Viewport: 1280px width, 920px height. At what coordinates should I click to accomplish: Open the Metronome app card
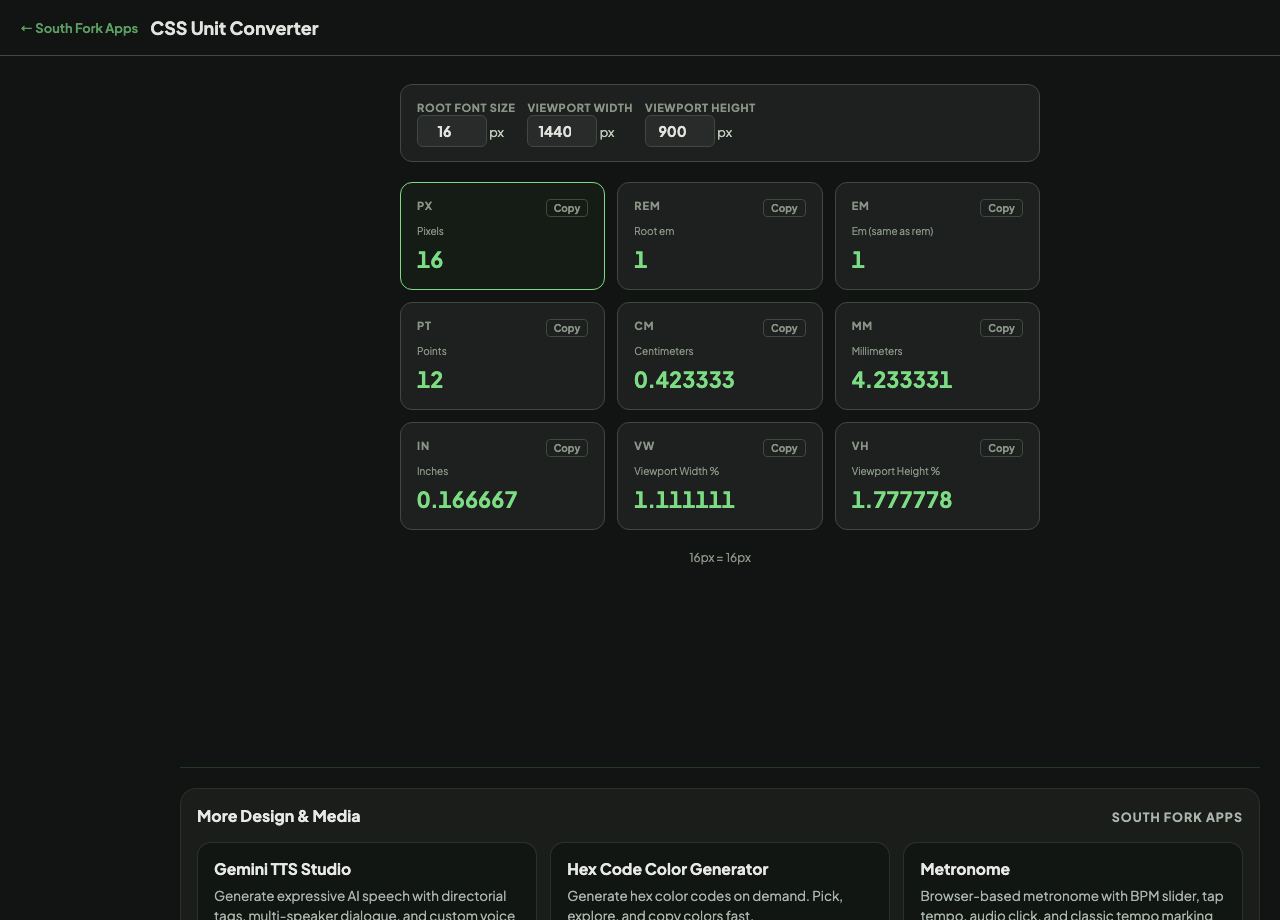pos(1073,882)
